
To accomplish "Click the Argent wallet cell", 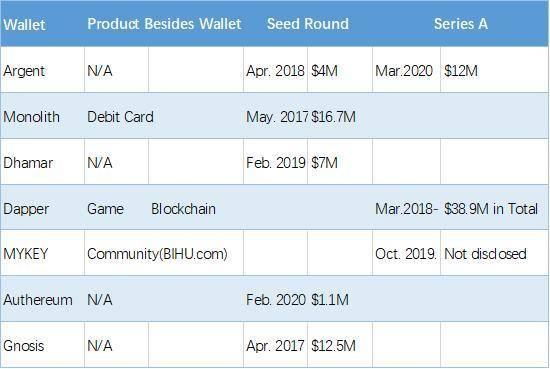I will pos(42,70).
